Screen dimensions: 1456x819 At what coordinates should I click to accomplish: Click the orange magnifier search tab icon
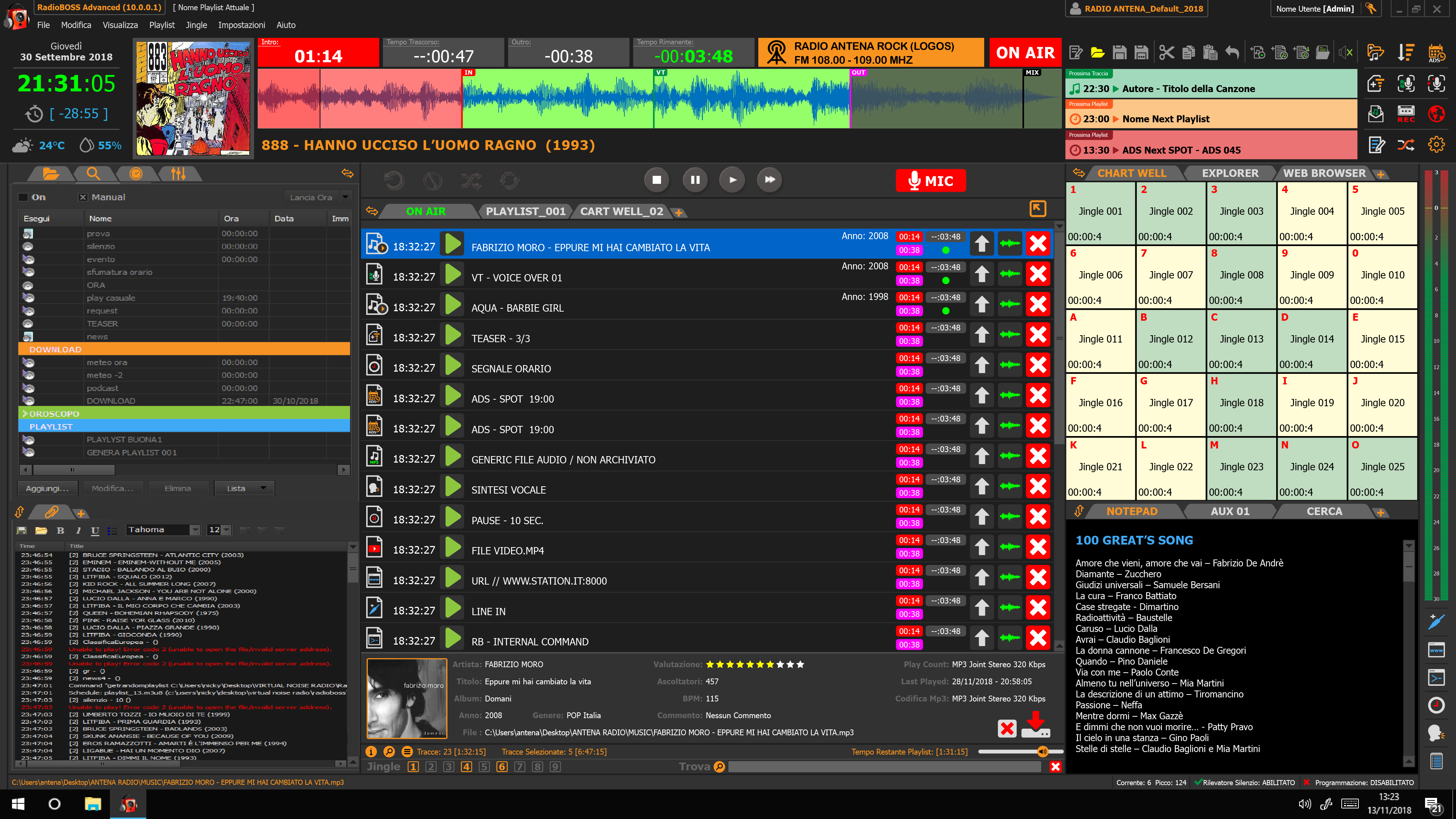(93, 174)
